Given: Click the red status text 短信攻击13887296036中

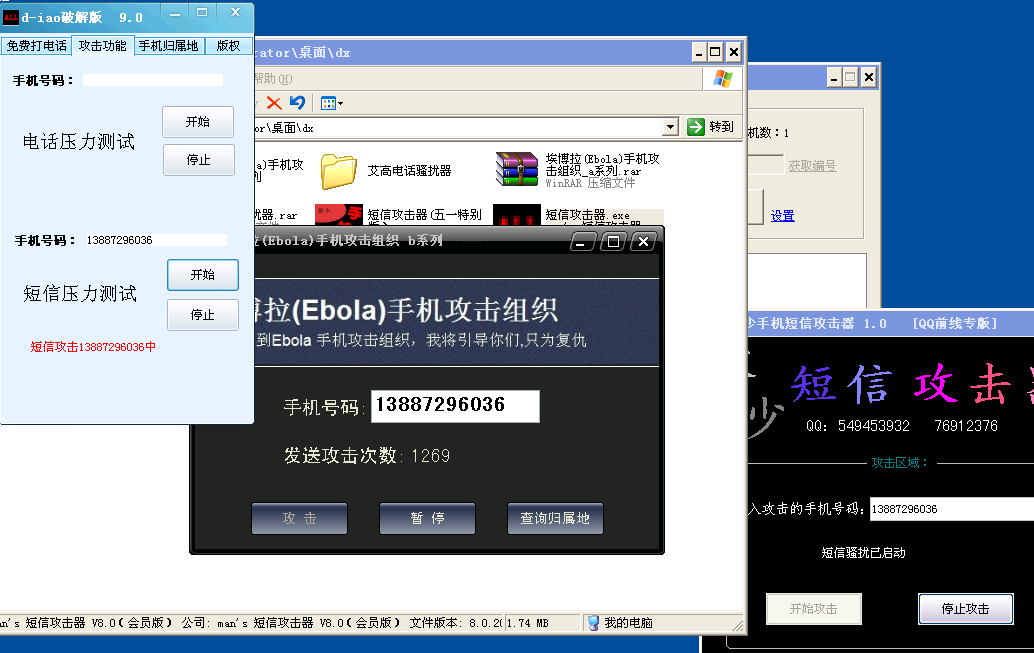Looking at the screenshot, I should tap(93, 347).
